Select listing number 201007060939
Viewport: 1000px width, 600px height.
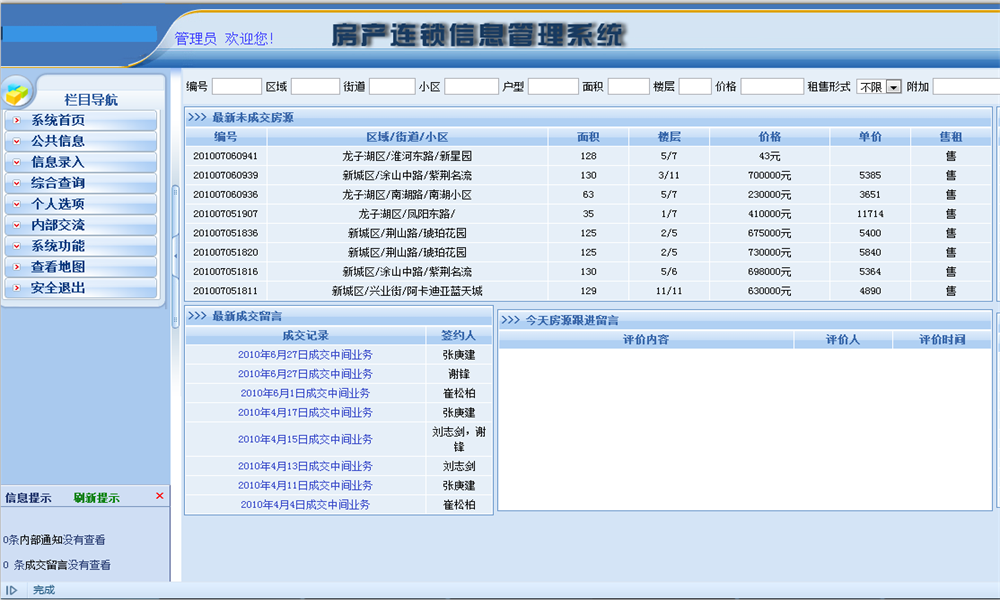click(x=225, y=175)
